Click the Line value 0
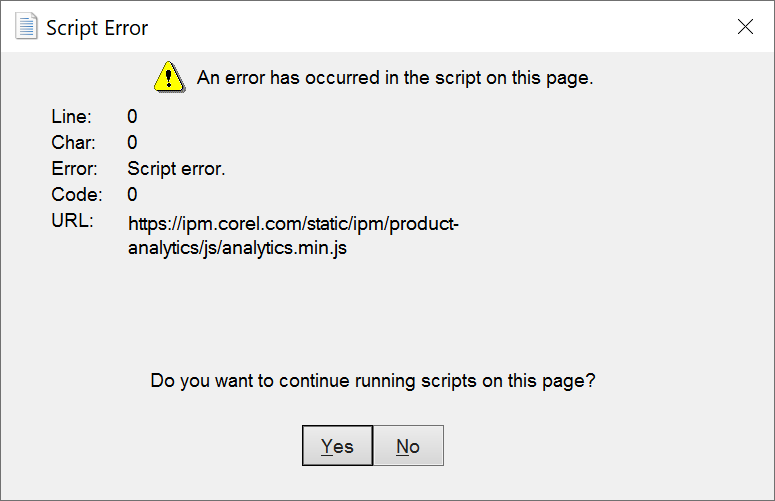The width and height of the screenshot is (775, 501). pyautogui.click(x=132, y=117)
